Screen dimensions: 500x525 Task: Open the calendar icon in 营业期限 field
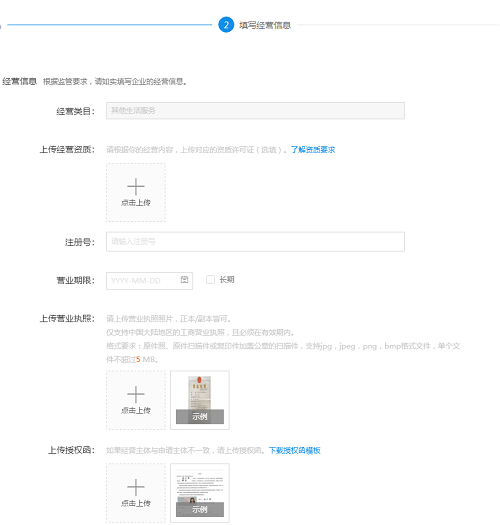pos(184,280)
